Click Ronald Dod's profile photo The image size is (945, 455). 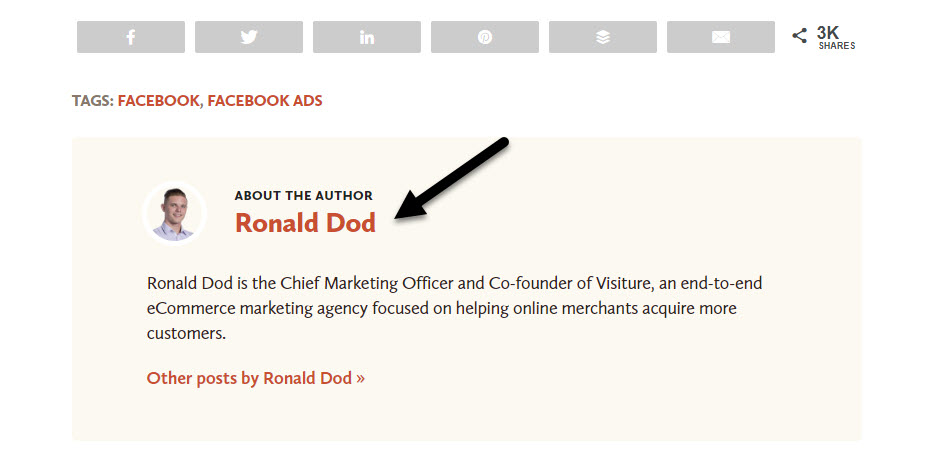tap(174, 213)
